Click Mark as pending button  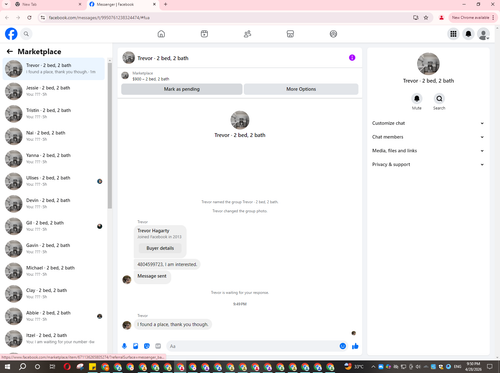(182, 89)
